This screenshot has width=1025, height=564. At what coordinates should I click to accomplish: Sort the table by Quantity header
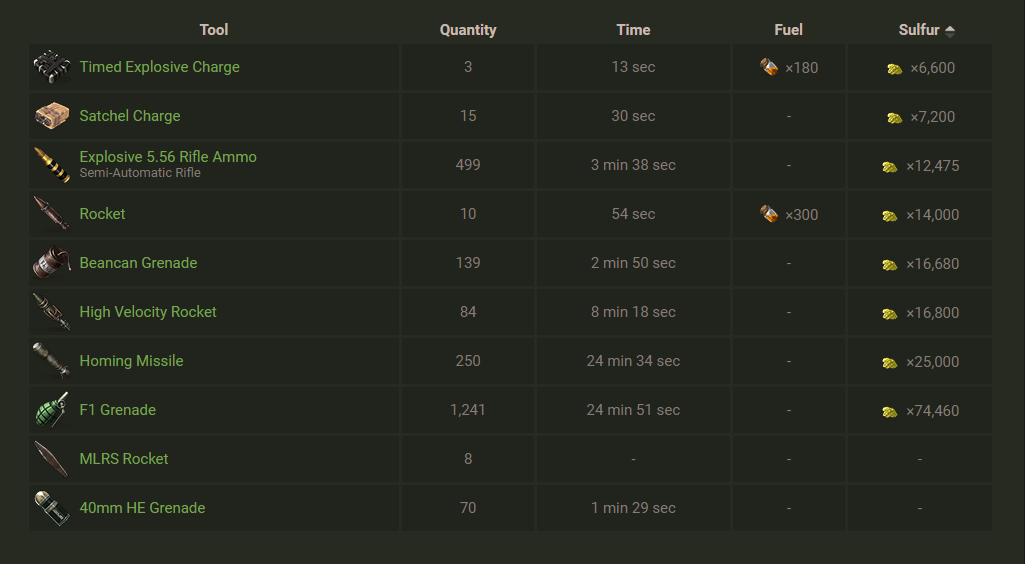(x=468, y=30)
